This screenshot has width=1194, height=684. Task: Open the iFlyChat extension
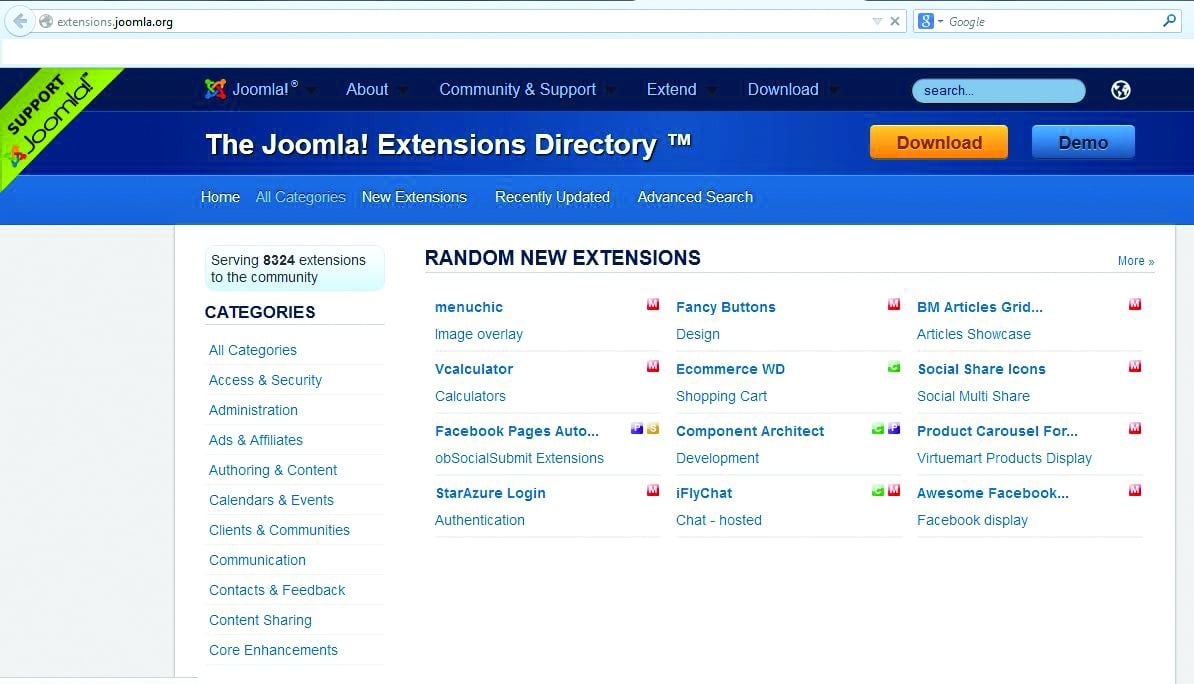point(704,494)
